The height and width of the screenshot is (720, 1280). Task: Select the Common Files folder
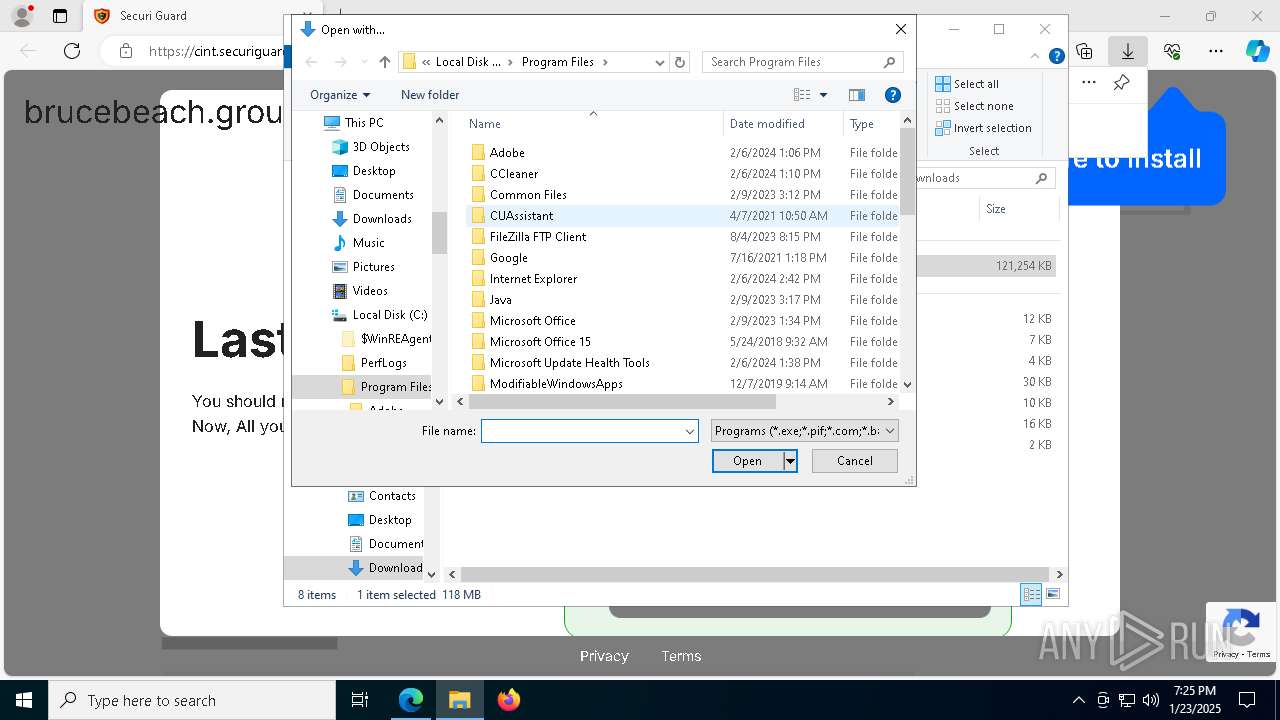coord(528,195)
